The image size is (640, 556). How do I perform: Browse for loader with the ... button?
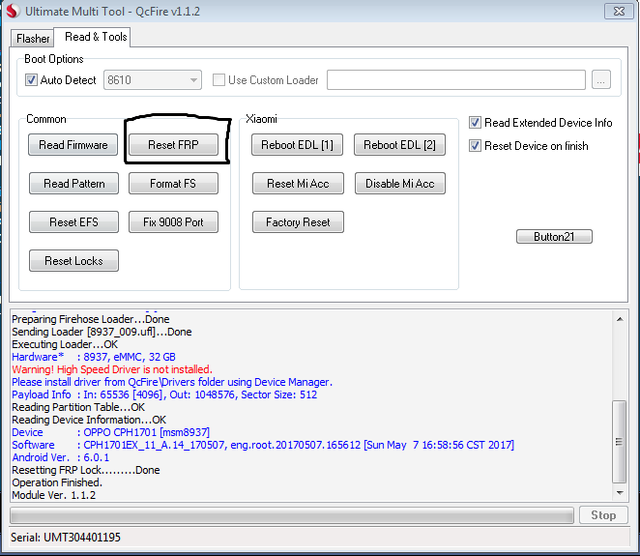[601, 80]
